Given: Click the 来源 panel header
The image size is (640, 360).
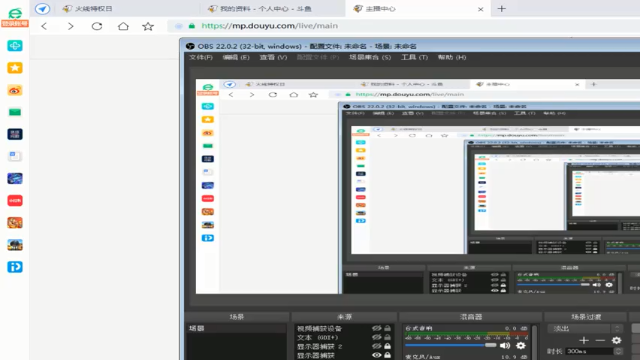Looking at the screenshot, I should (x=344, y=317).
